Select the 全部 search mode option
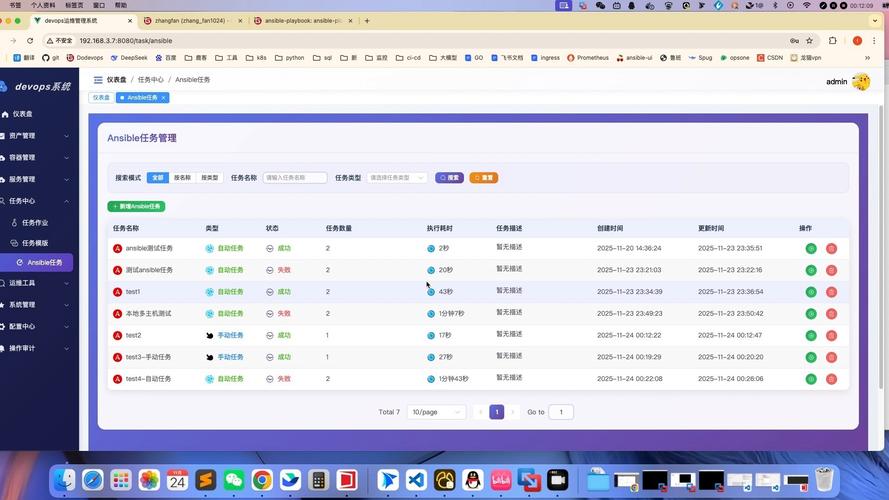The image size is (889, 500). [x=158, y=178]
